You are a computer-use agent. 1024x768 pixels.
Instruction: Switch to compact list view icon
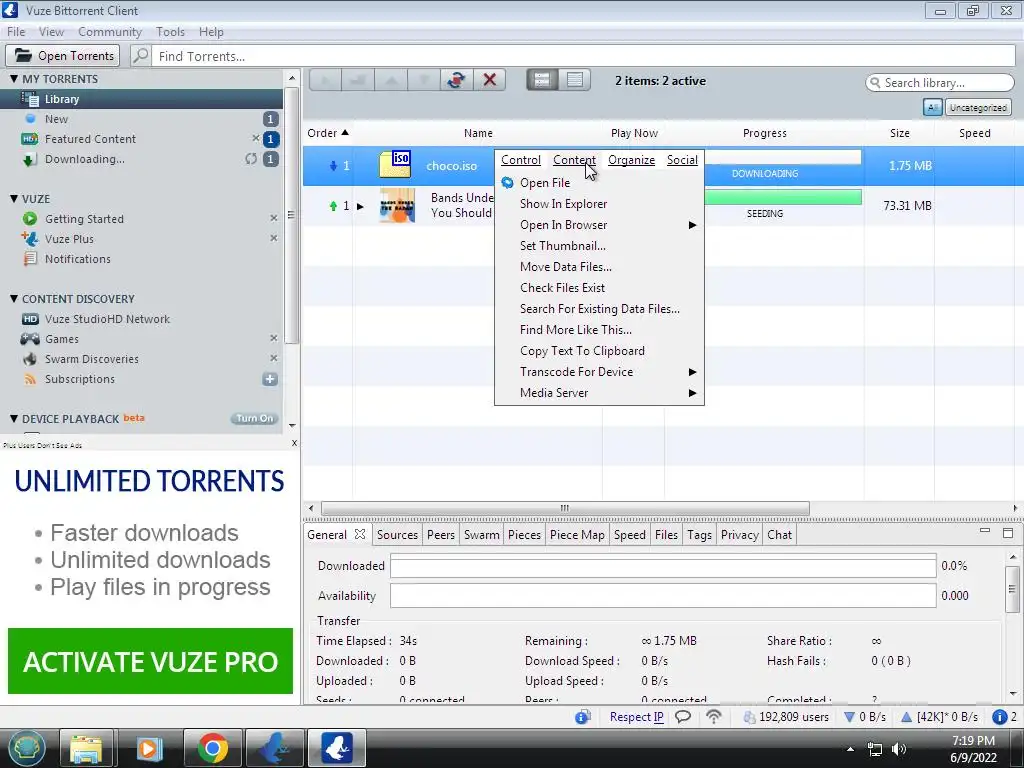[575, 80]
